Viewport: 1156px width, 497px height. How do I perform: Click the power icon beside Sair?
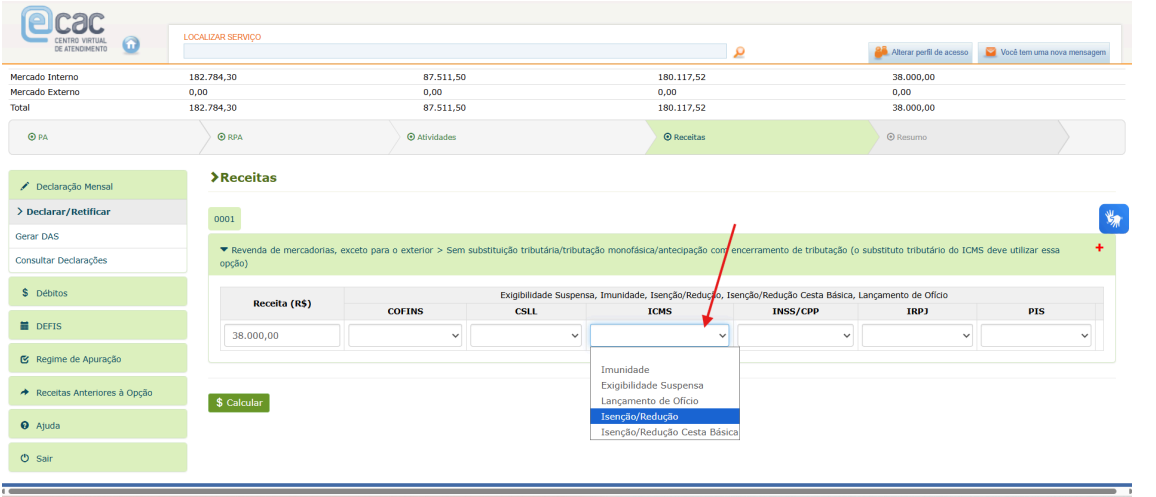(x=24, y=458)
